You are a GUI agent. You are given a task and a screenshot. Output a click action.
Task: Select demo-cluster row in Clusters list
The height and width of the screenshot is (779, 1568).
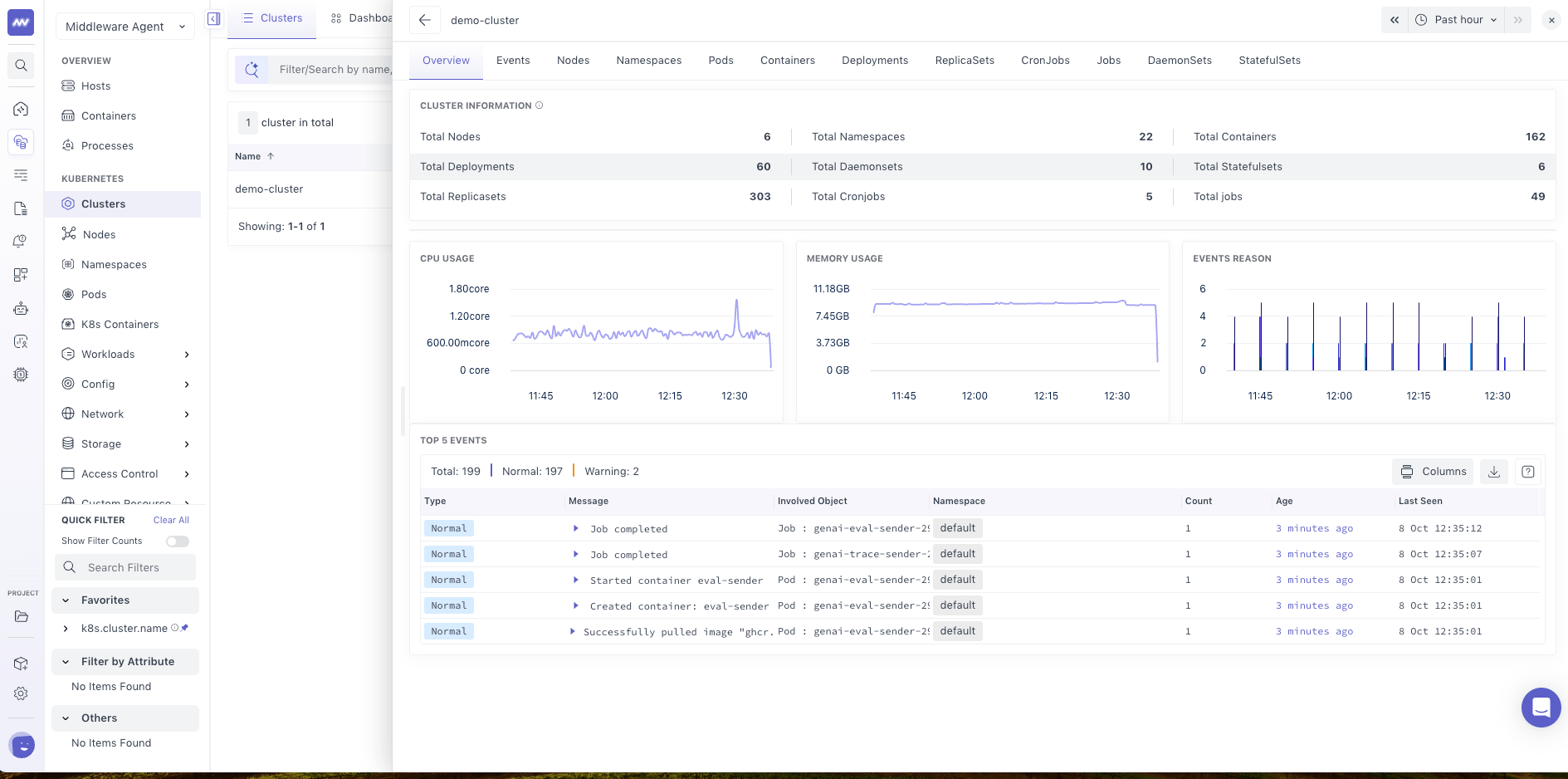click(x=310, y=189)
